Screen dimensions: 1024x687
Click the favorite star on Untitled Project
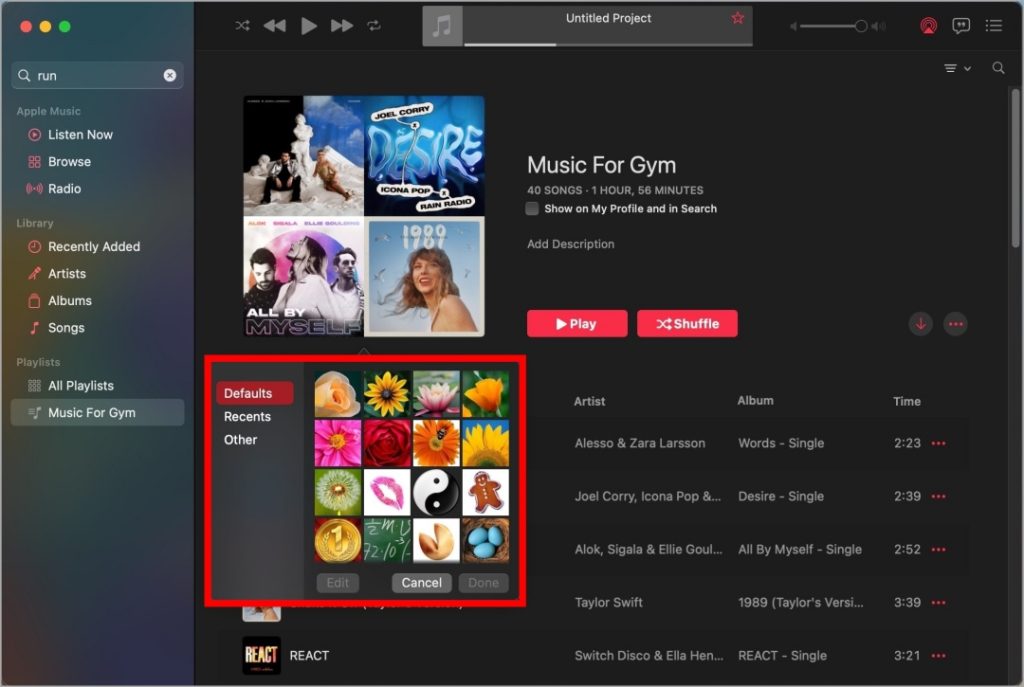[738, 18]
